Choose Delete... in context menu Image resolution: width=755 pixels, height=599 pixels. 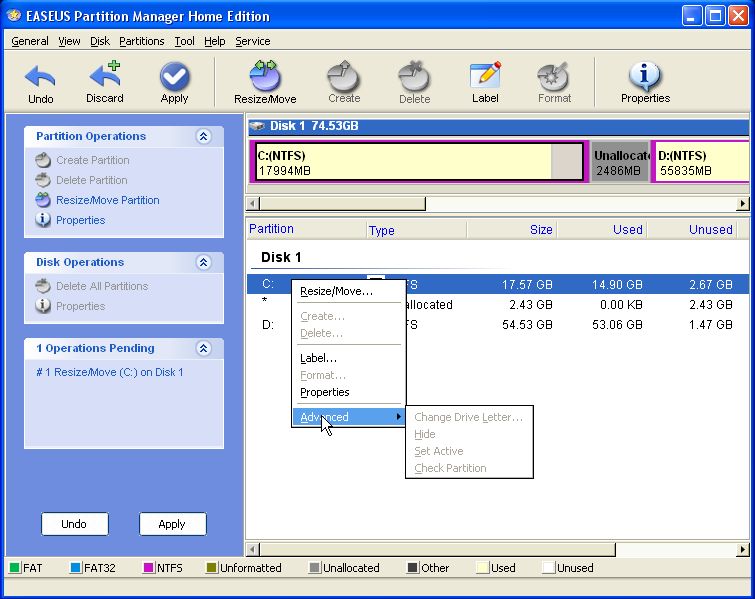point(349,333)
